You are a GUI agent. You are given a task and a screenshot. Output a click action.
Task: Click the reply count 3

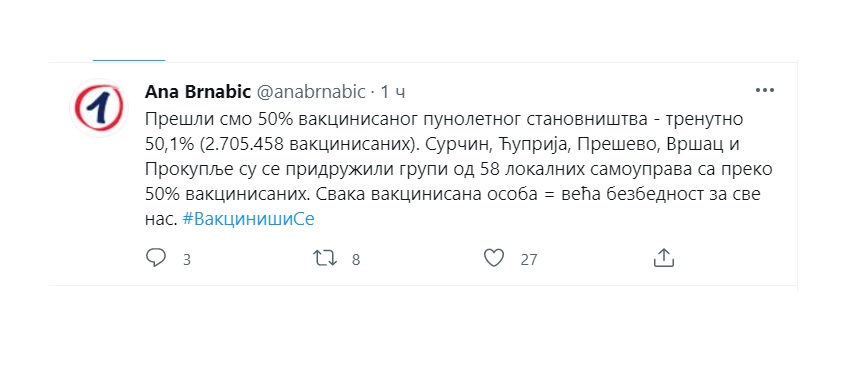pyautogui.click(x=187, y=260)
